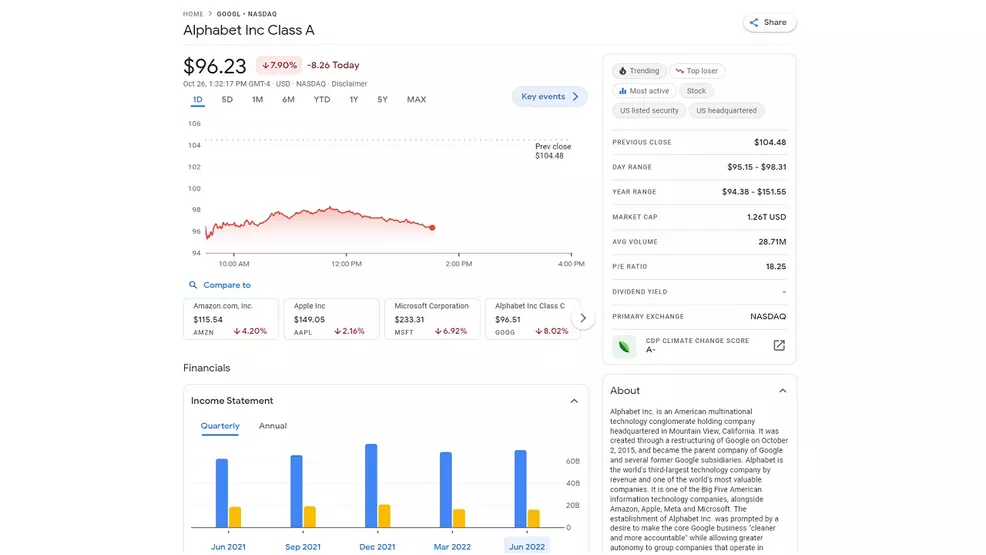Click the Trending flame chip
The width and height of the screenshot is (986, 555).
(x=639, y=71)
